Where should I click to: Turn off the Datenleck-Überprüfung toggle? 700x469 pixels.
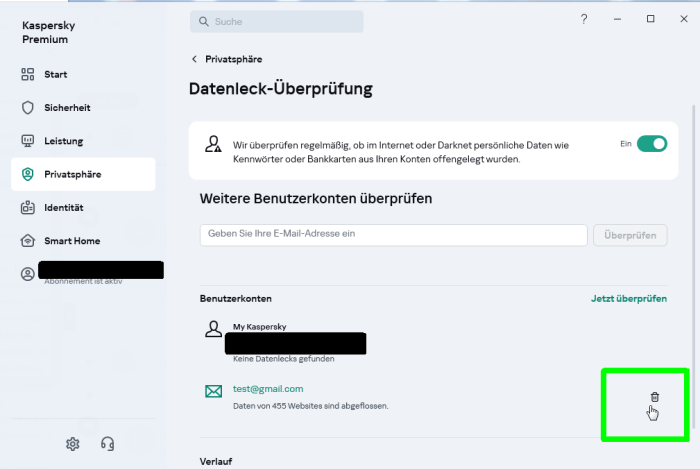[x=652, y=144]
